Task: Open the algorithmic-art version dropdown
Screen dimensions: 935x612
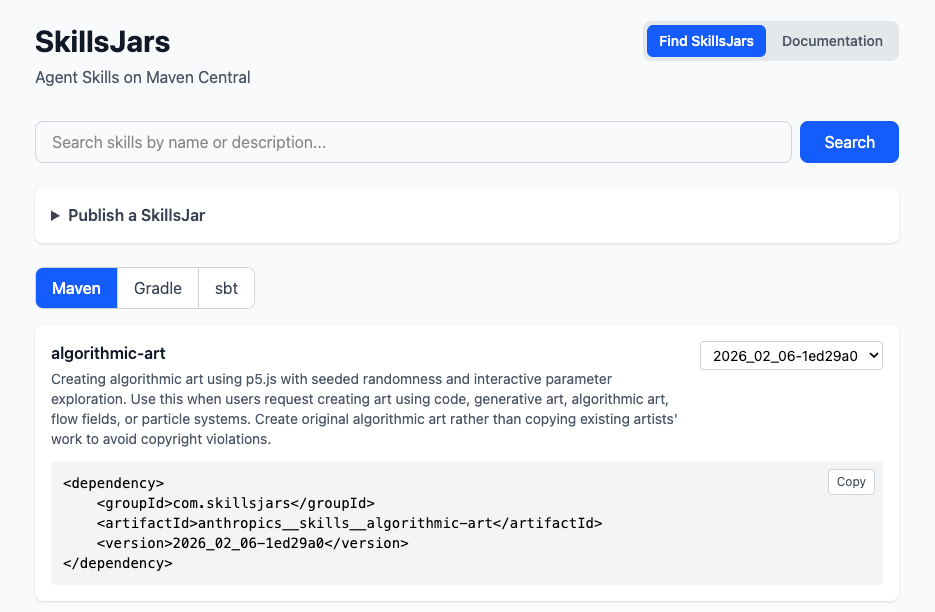Action: tap(791, 356)
